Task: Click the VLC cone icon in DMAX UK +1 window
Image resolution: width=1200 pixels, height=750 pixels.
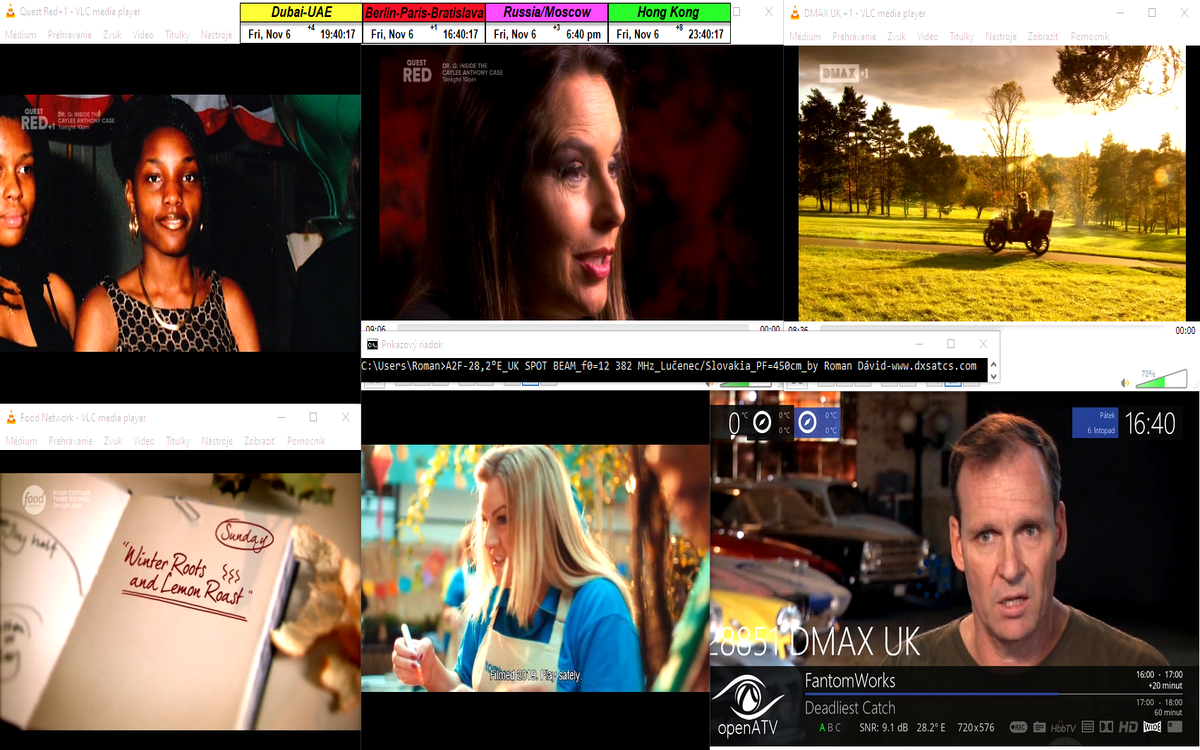Action: click(793, 13)
